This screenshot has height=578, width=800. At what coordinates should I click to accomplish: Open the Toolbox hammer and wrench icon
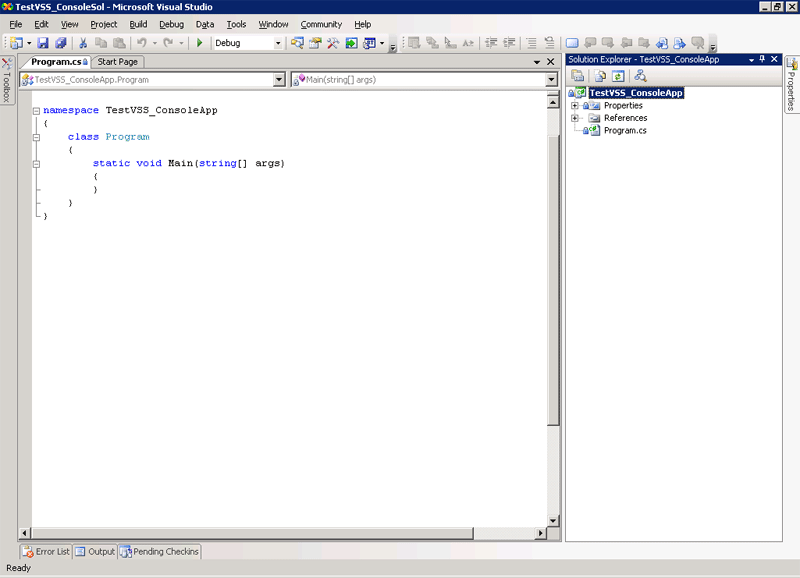tap(333, 43)
